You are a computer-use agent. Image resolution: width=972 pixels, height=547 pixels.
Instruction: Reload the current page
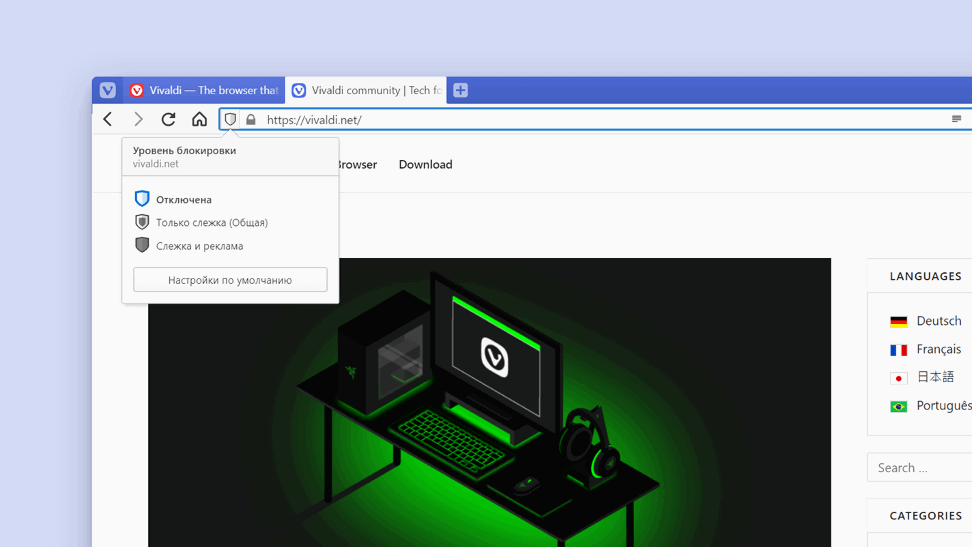(169, 119)
